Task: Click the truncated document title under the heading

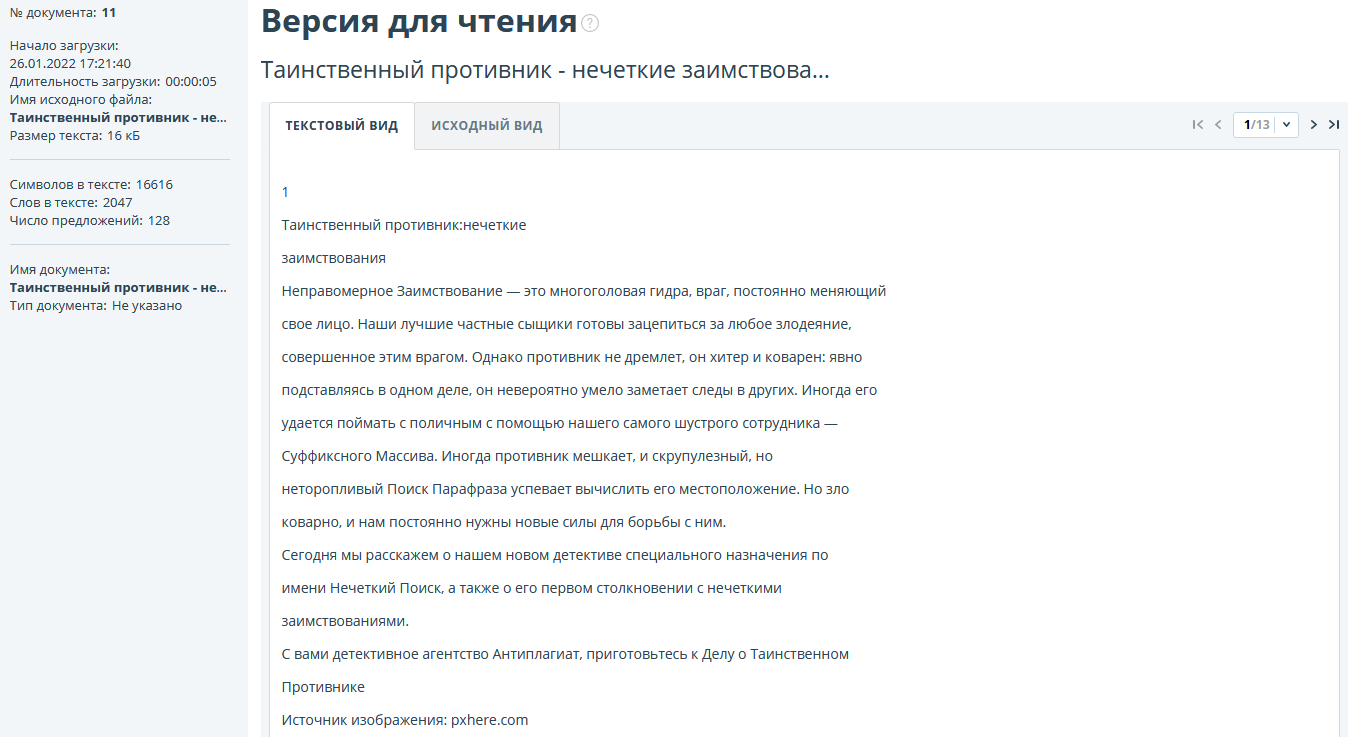Action: (545, 71)
